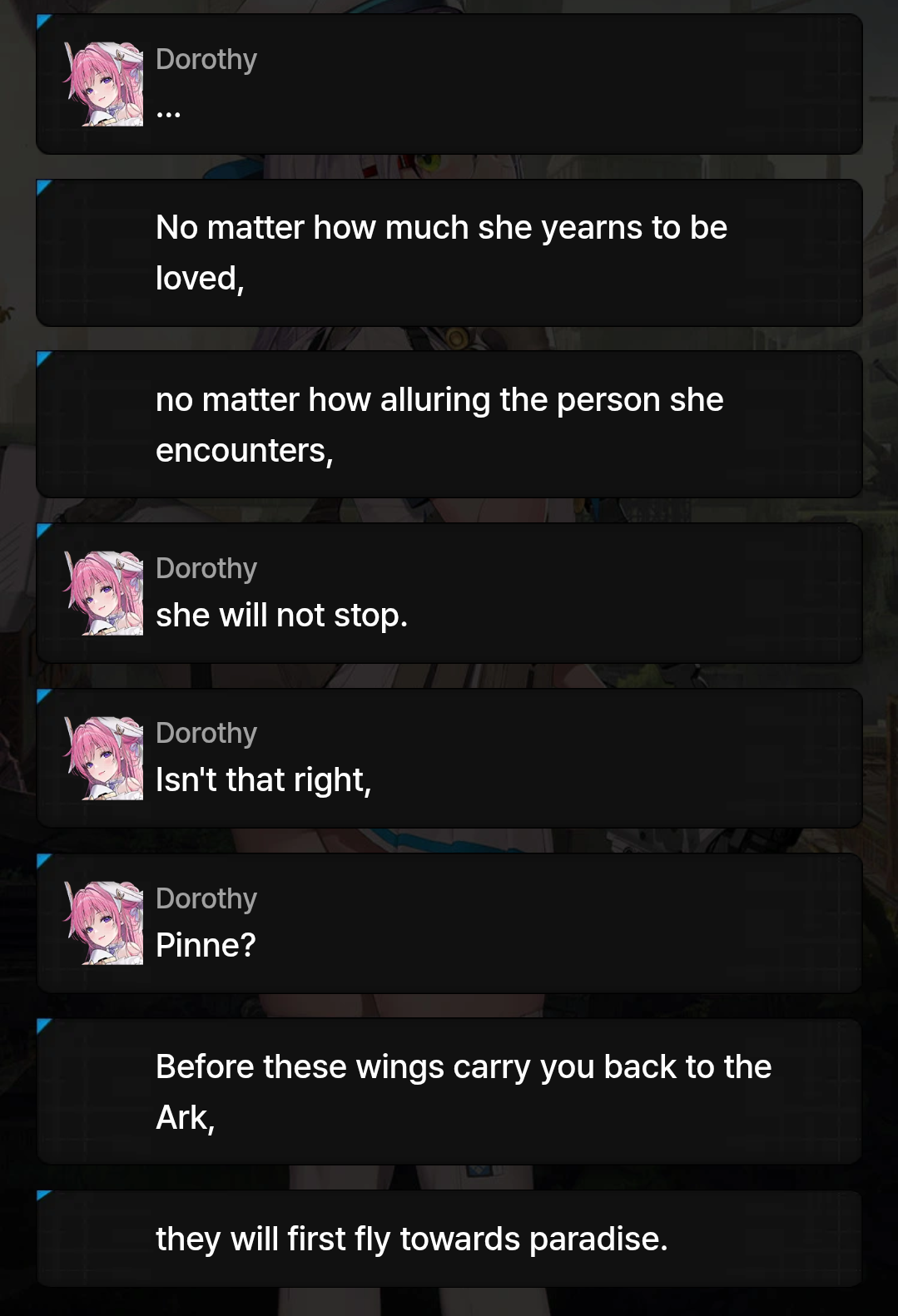The image size is (898, 1316).
Task: Click blue corner marker on 'Isn't that right' box
Action: pyautogui.click(x=43, y=695)
